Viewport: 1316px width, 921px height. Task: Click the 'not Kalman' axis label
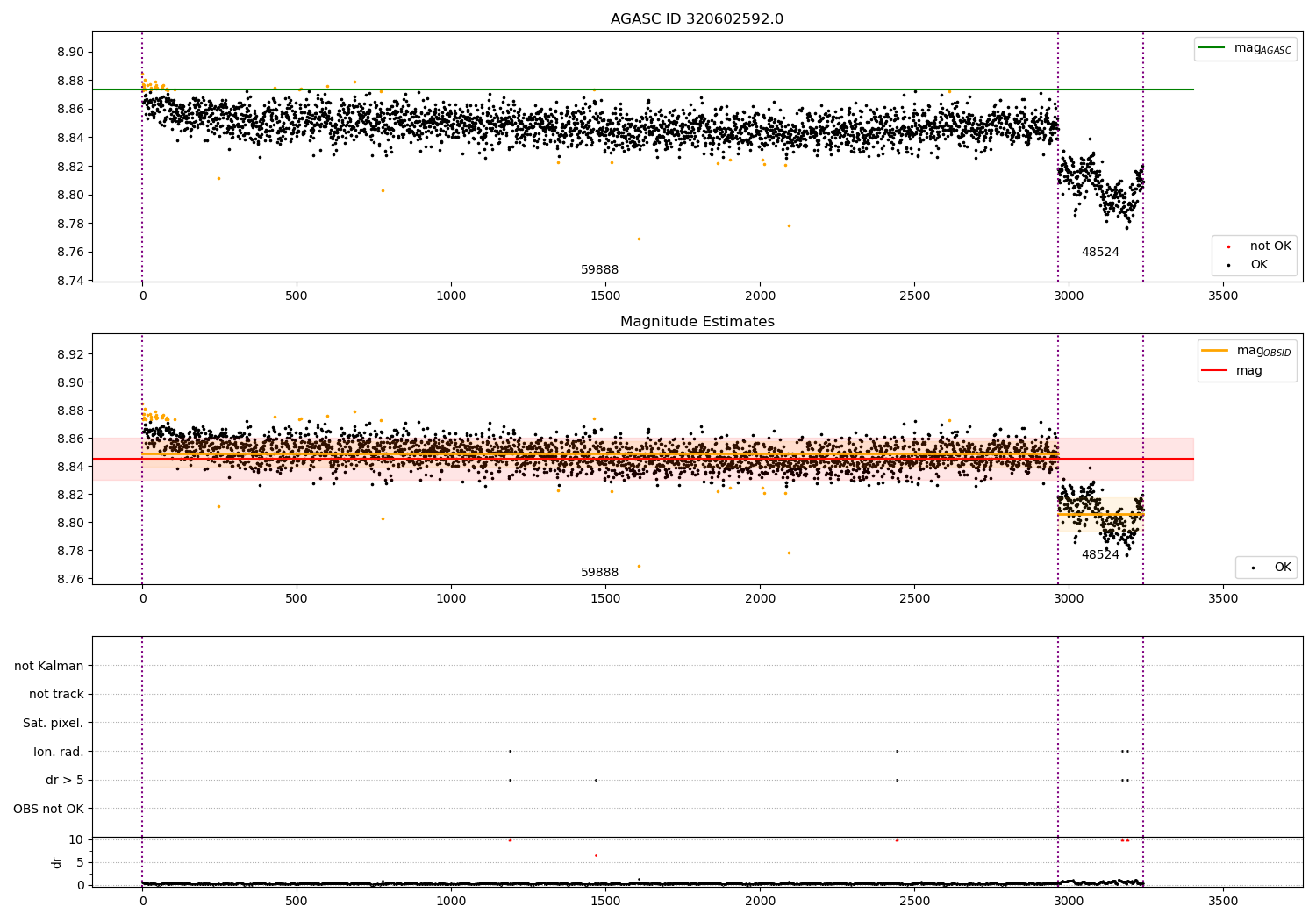pyautogui.click(x=49, y=666)
